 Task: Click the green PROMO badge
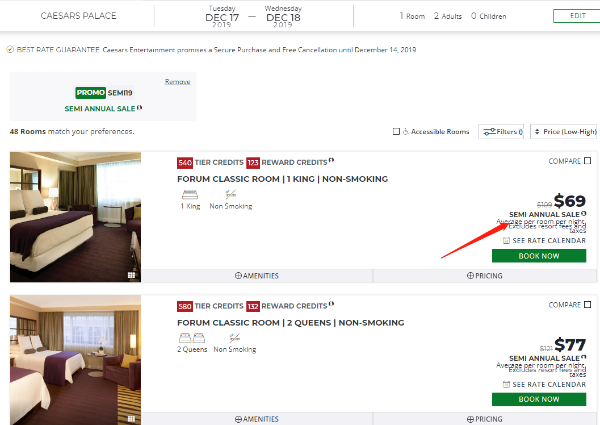tap(90, 93)
